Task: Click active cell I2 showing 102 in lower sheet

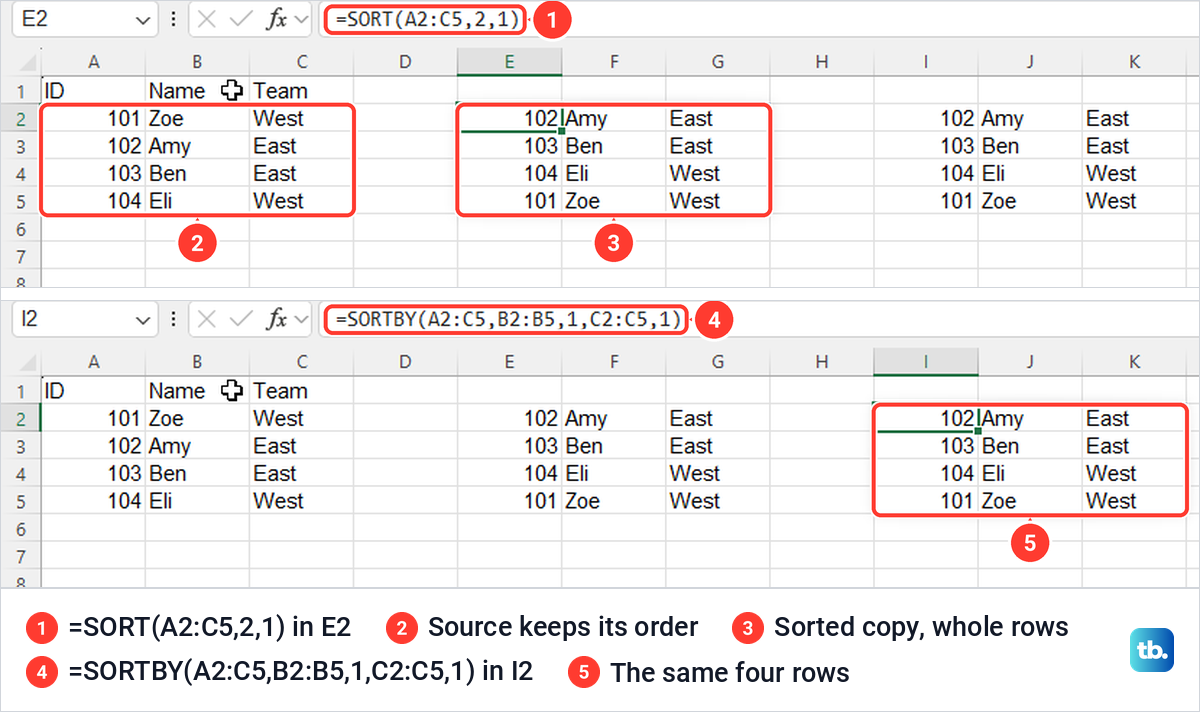Action: click(x=925, y=419)
